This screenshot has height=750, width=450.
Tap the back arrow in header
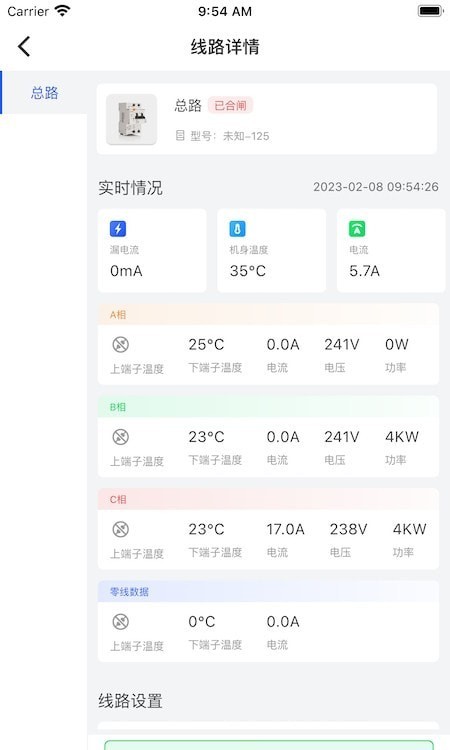24,46
